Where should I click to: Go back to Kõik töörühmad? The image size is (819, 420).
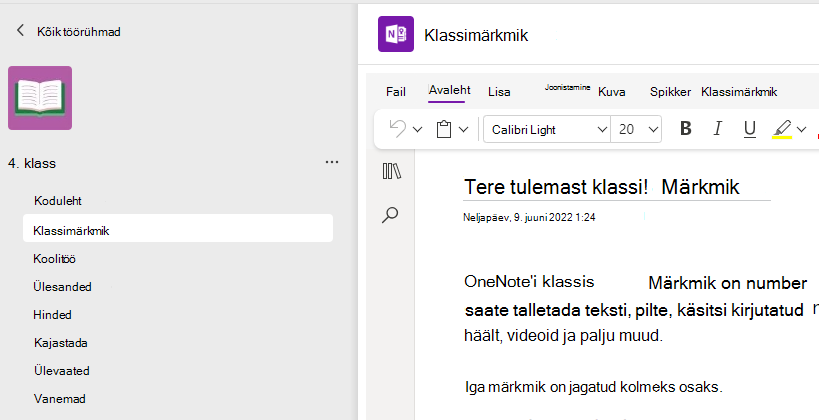78,31
